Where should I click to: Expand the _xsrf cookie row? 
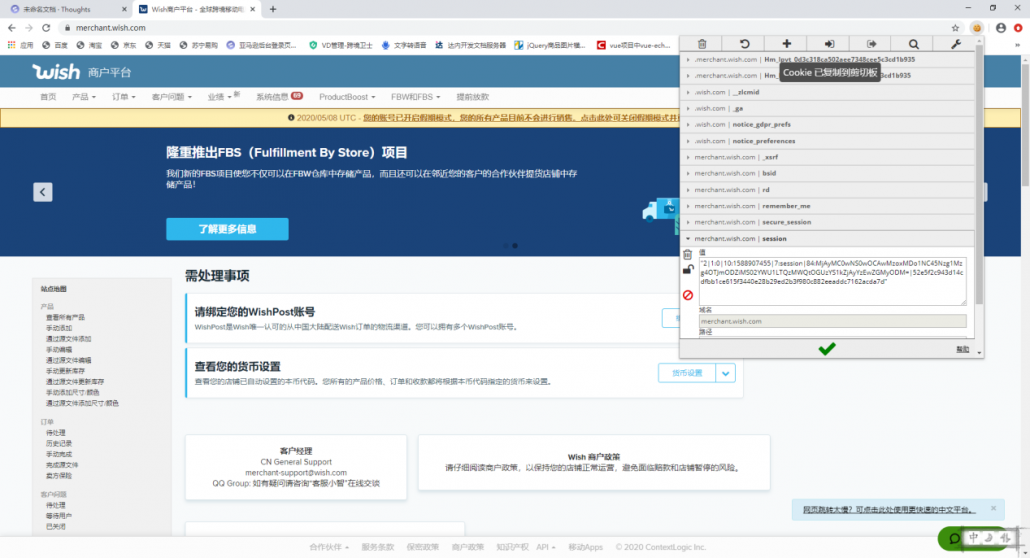[x=827, y=157]
